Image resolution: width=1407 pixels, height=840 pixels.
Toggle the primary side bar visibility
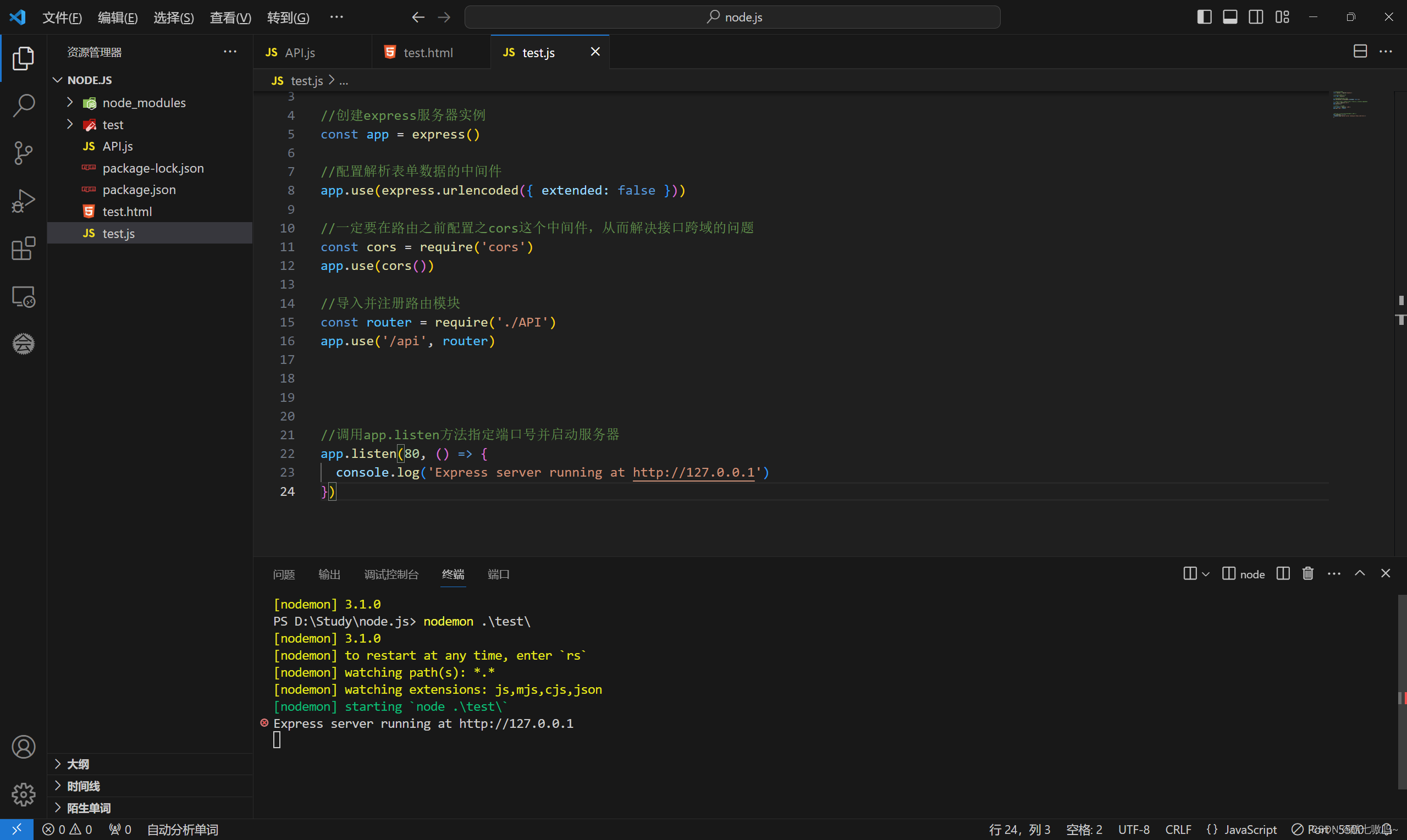[1204, 17]
